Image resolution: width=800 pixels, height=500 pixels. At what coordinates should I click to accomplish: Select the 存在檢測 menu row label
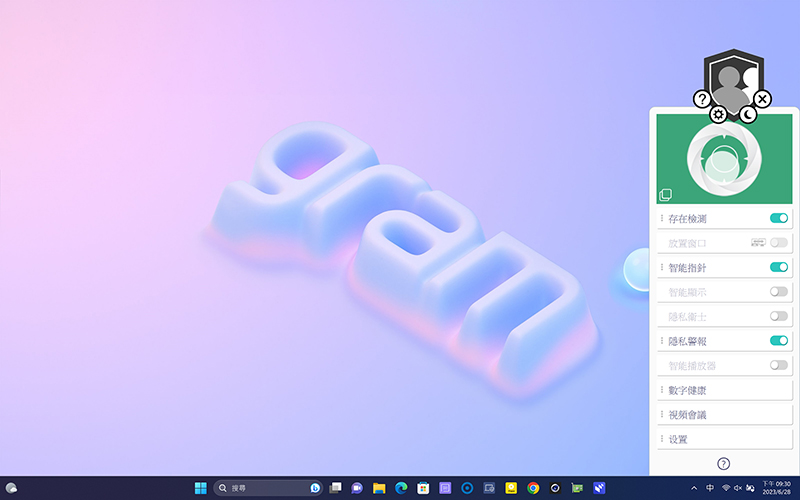(688, 218)
